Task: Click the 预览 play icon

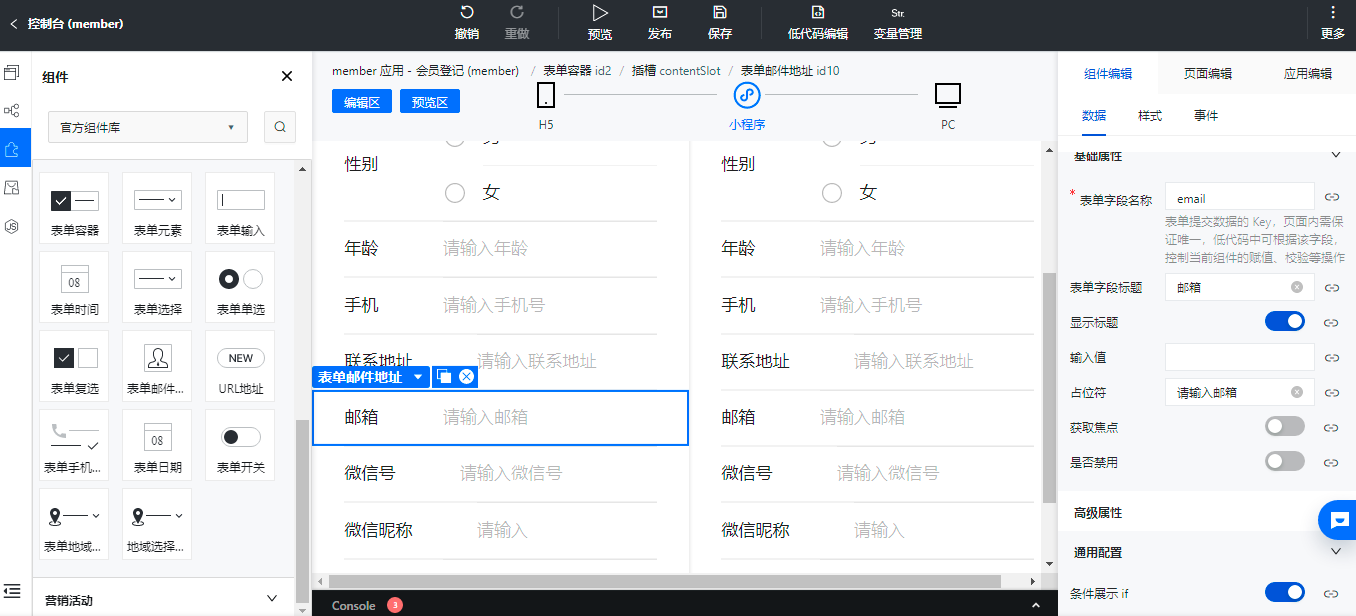Action: 600,13
